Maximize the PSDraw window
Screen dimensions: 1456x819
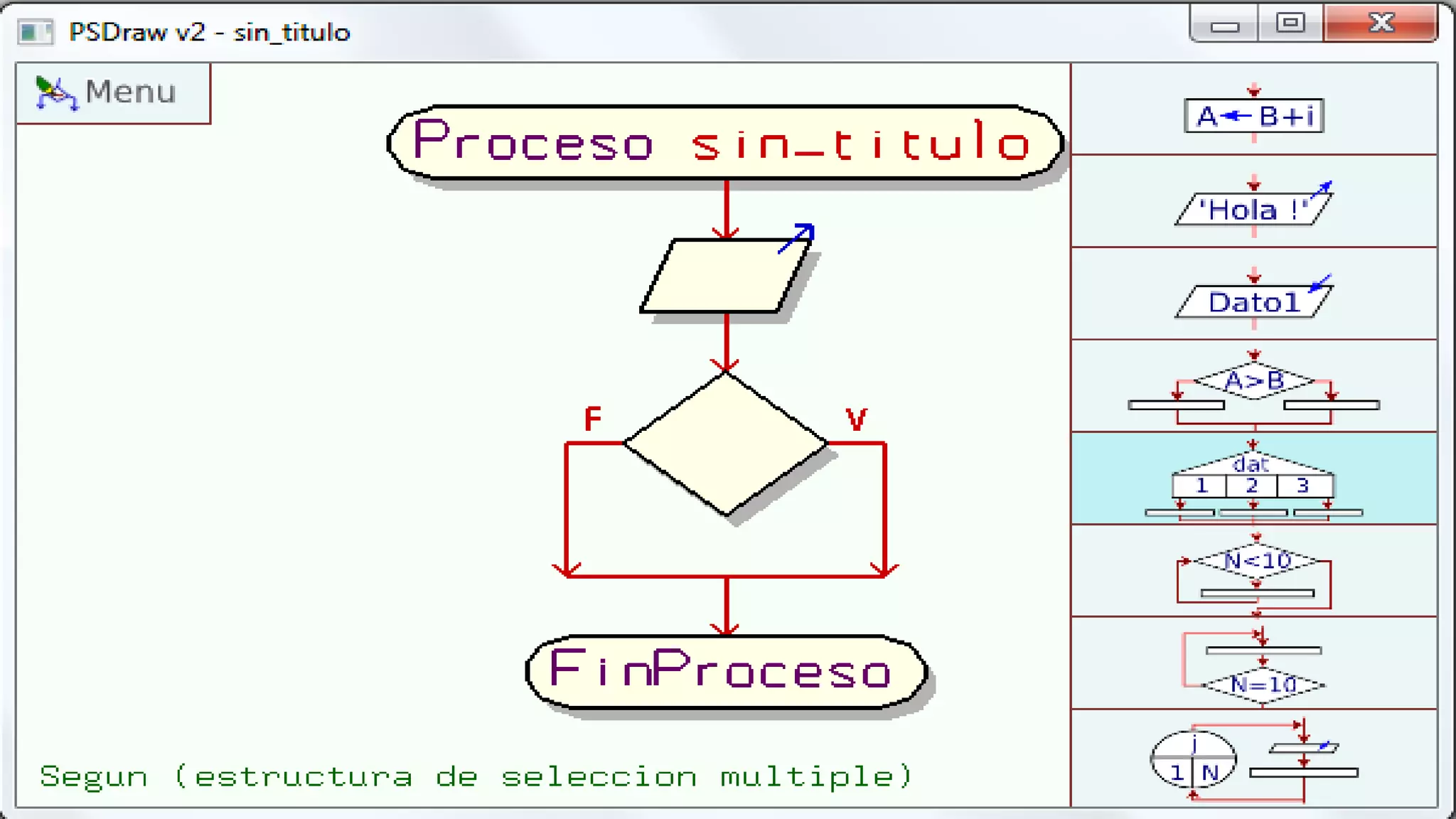click(x=1290, y=23)
